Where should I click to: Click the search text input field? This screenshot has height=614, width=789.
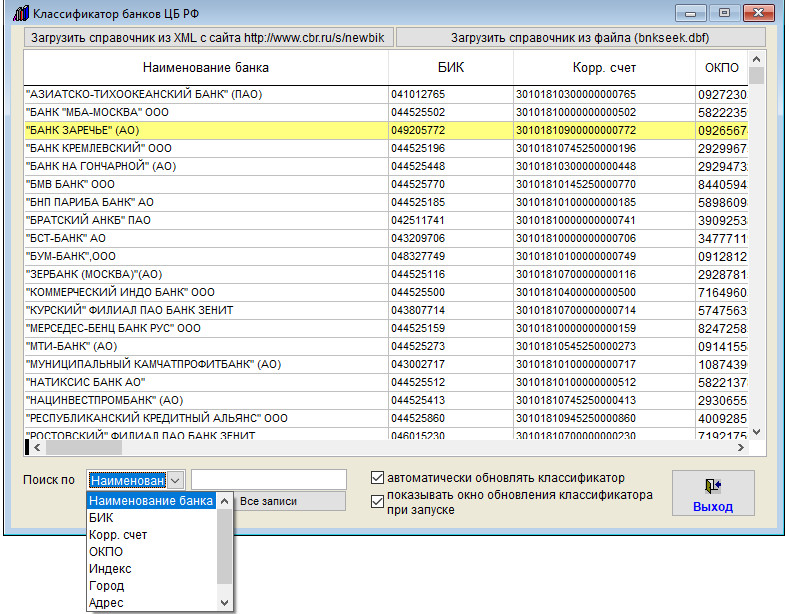268,480
